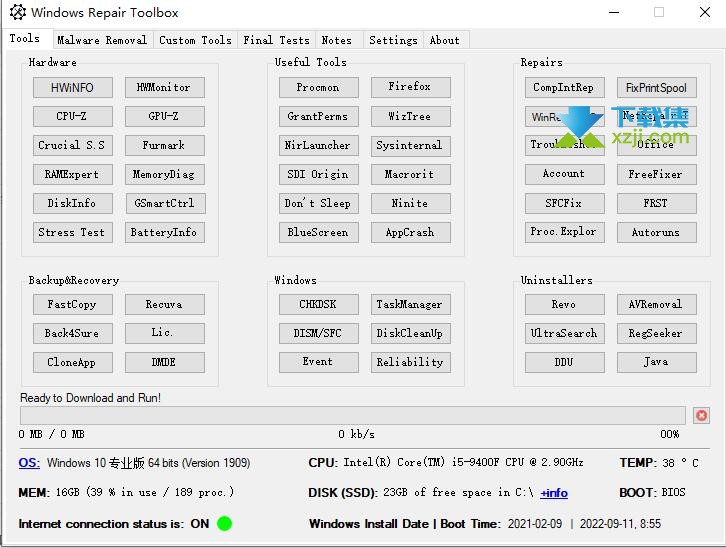Launch GSmartCtrl
This screenshot has height=548, width=726.
tap(164, 203)
